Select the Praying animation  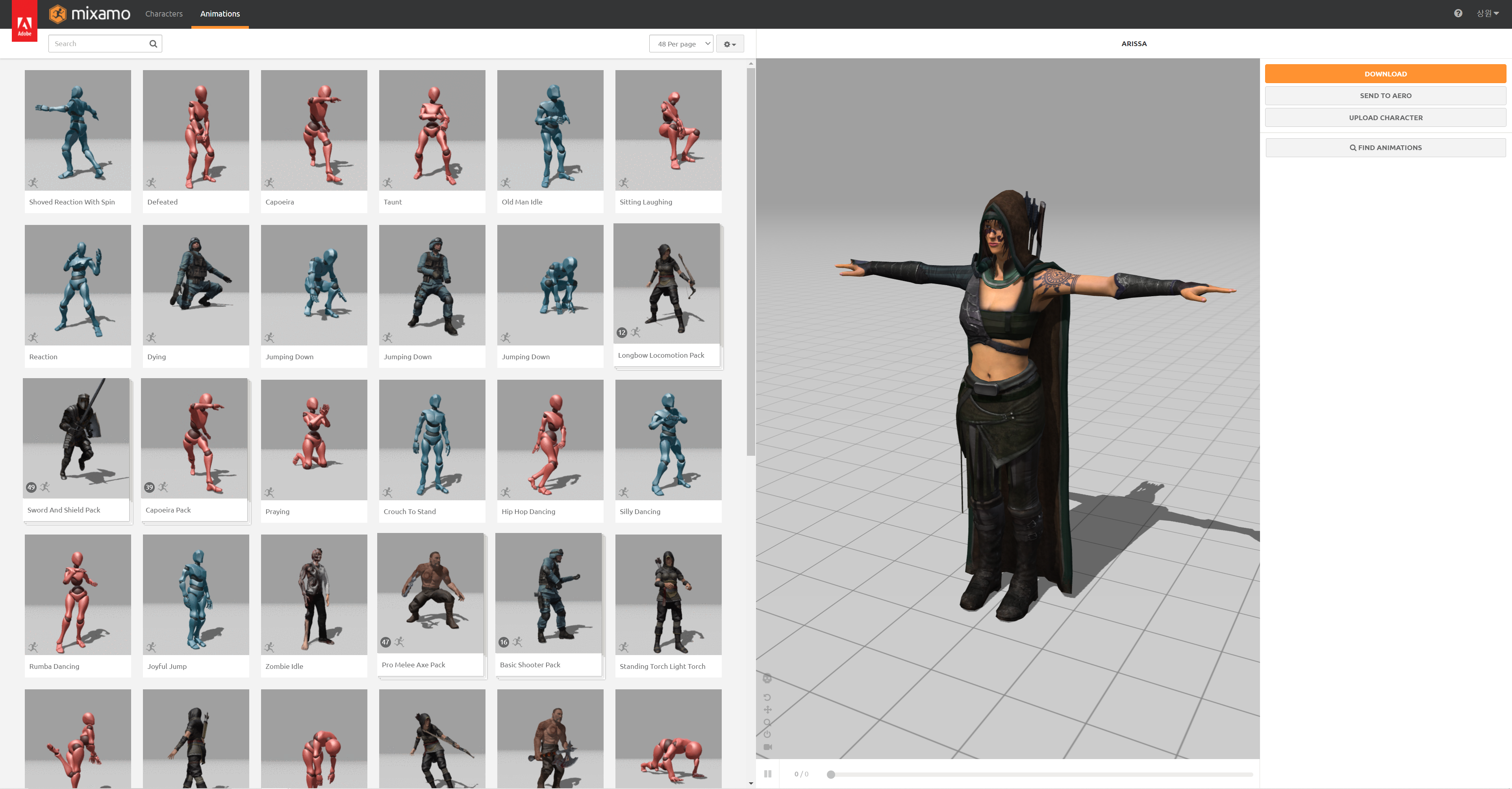coord(314,451)
